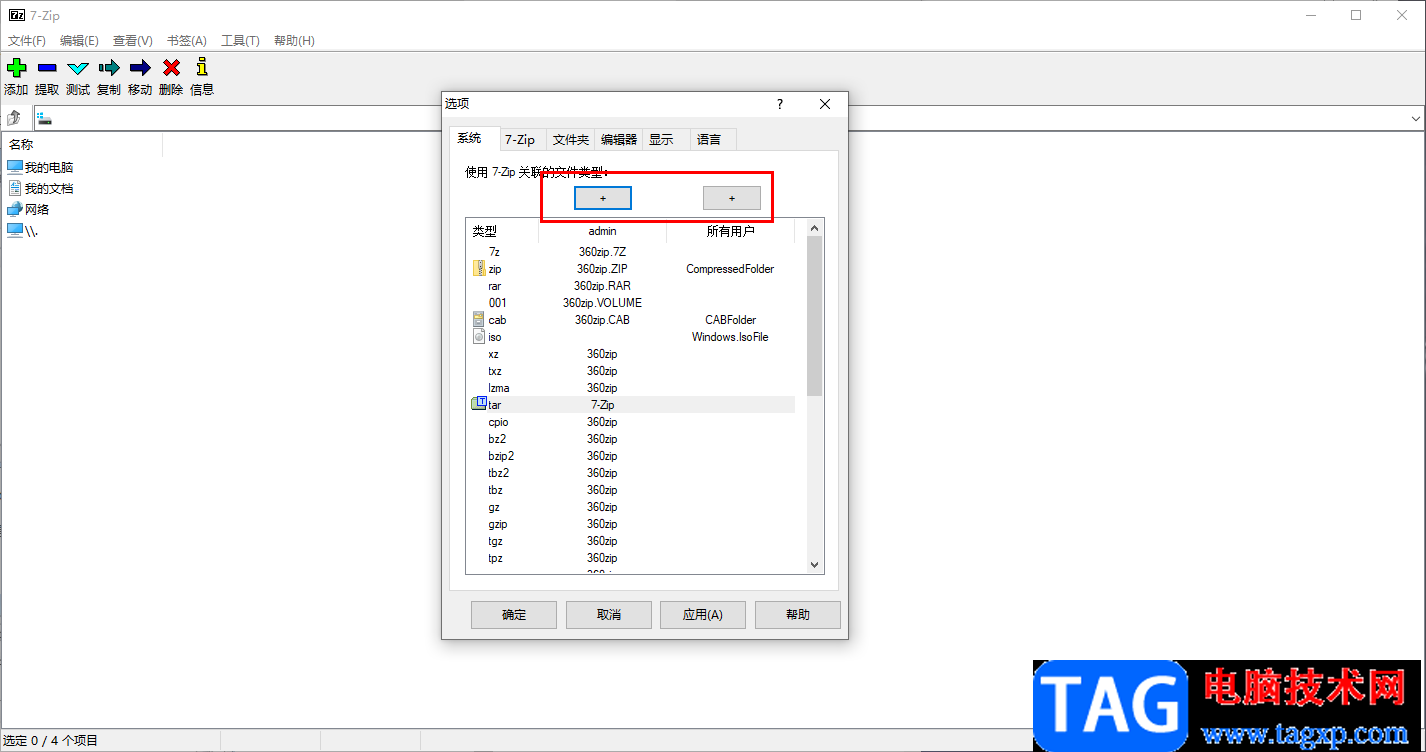Click the red Delete (删除) X icon

pos(171,68)
